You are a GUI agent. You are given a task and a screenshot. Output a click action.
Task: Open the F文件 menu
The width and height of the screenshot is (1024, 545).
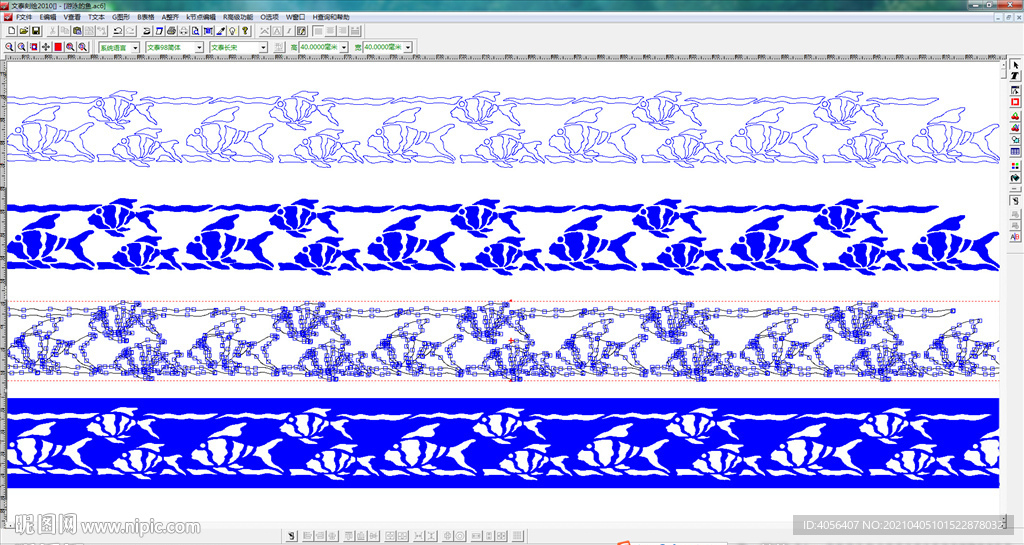tap(23, 17)
